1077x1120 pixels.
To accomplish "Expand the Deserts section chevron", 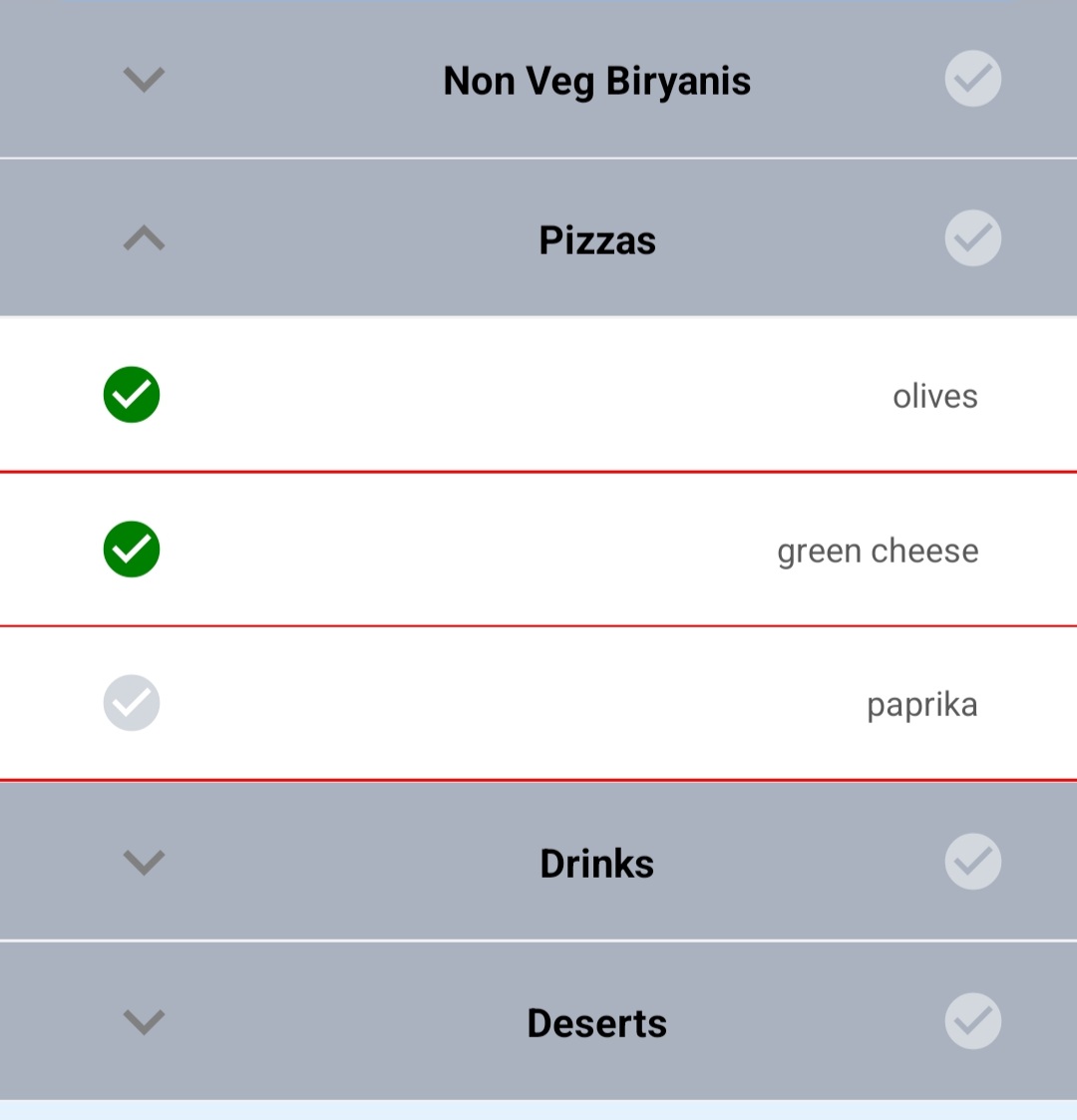I will click(145, 1021).
